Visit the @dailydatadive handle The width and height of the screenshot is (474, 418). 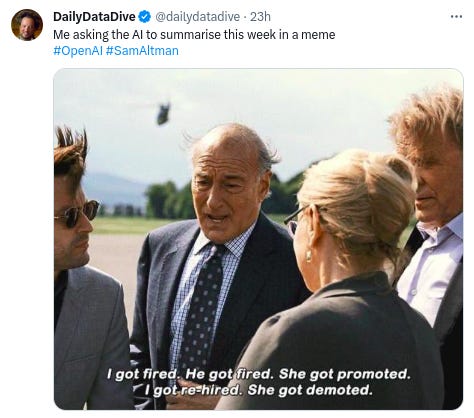click(197, 17)
